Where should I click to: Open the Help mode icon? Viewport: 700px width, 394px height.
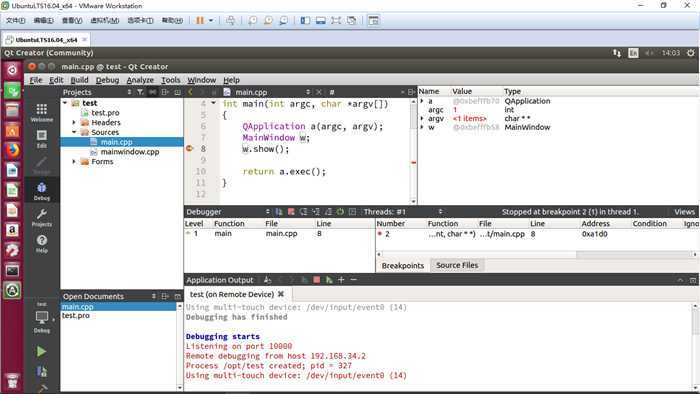pyautogui.click(x=42, y=244)
